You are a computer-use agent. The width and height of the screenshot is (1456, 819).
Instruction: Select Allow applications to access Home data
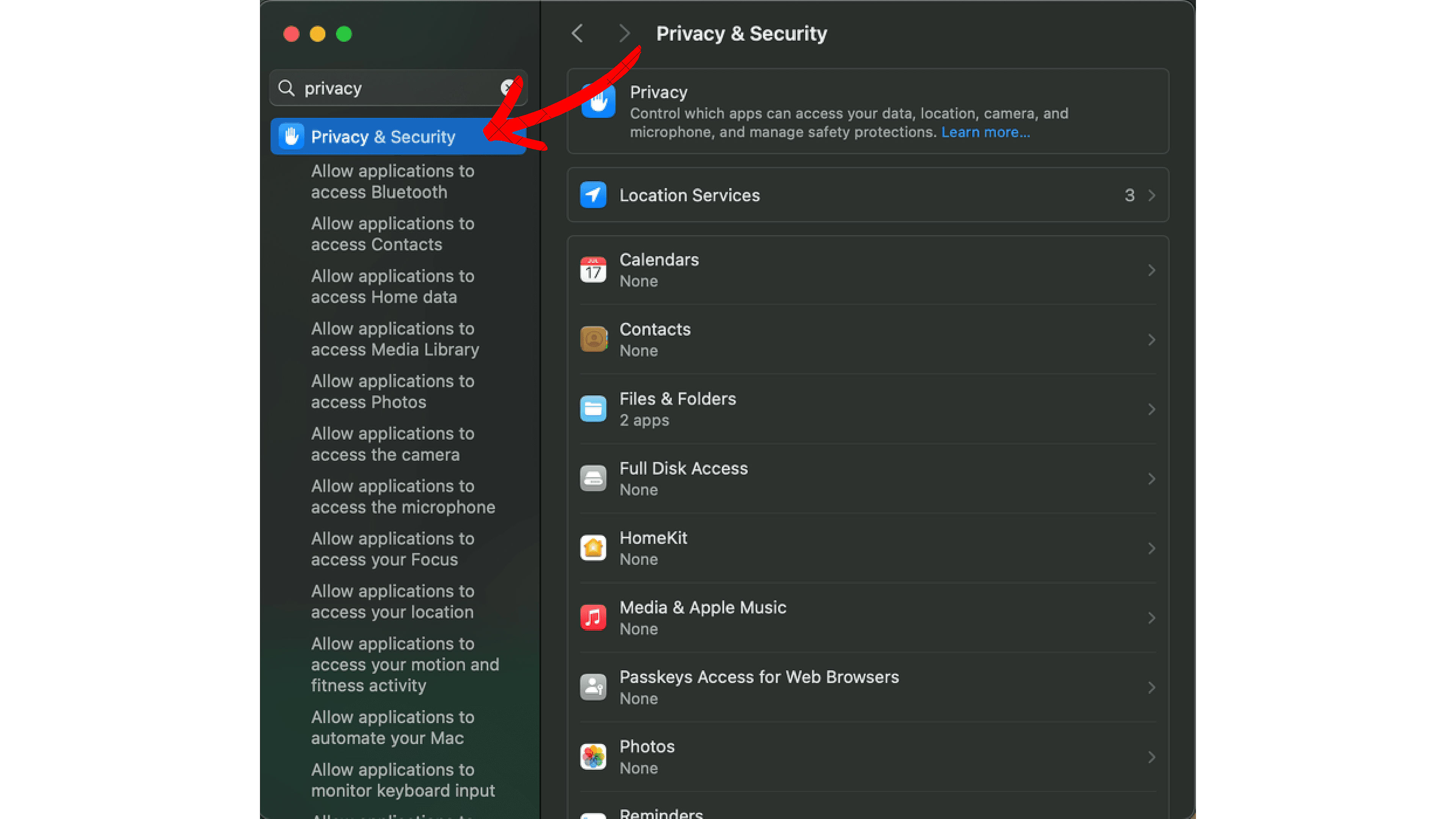pos(393,287)
